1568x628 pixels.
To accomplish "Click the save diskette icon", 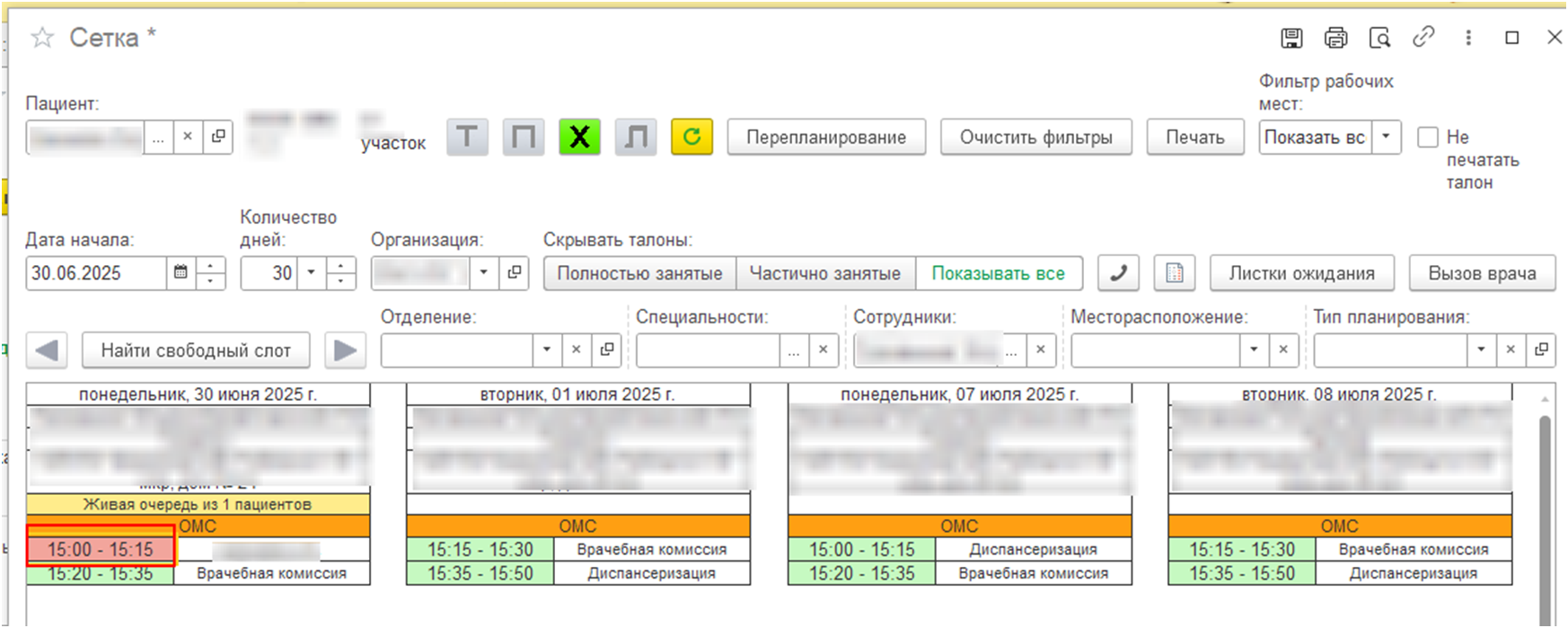I will point(1291,38).
